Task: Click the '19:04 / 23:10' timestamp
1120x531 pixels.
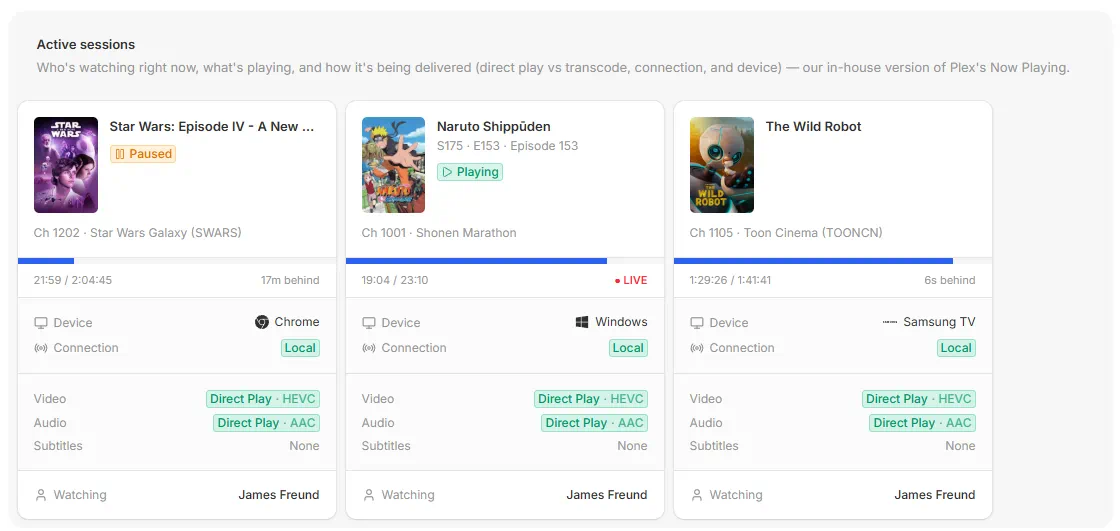Action: click(x=394, y=280)
